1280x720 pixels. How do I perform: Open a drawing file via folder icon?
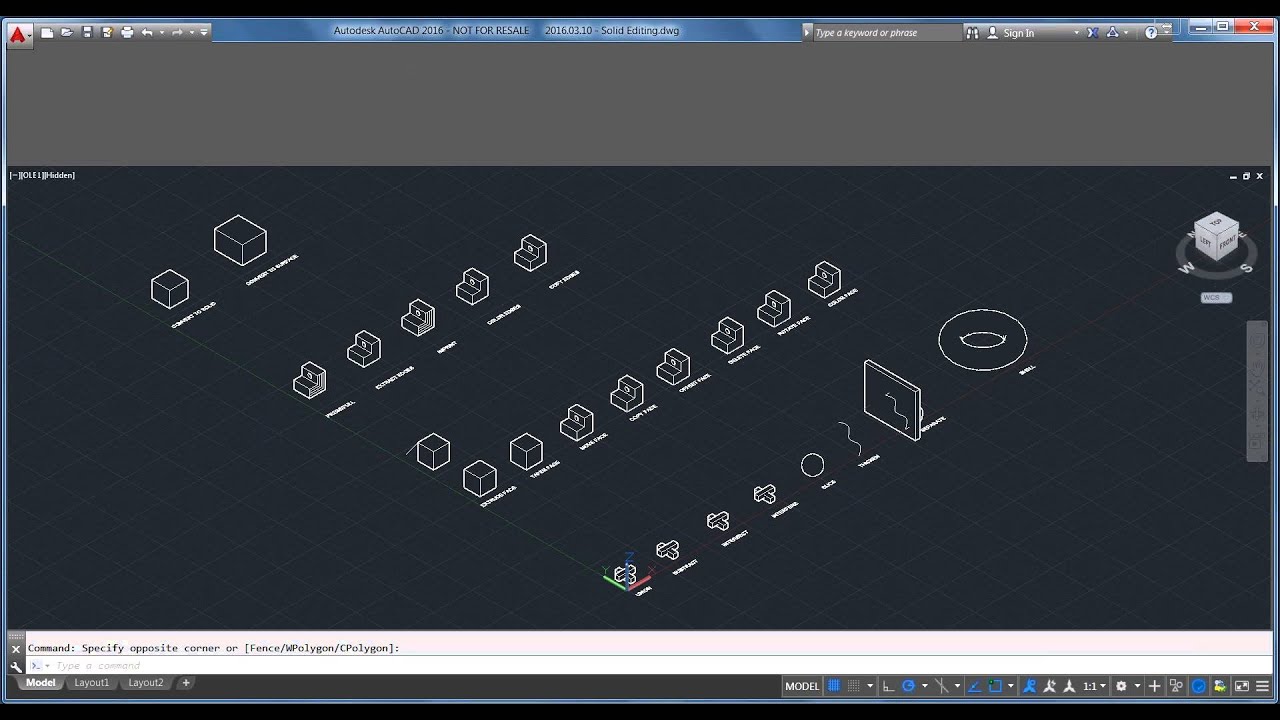click(67, 32)
